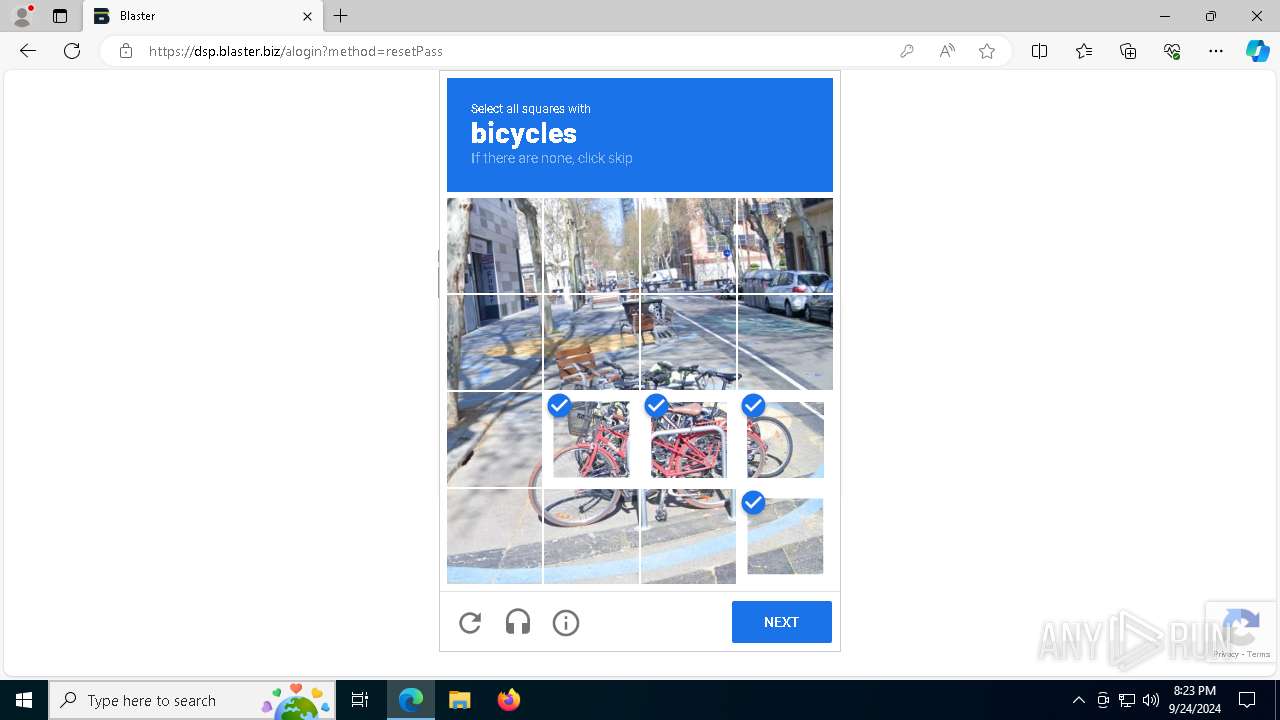Refresh the page with reload icon
Image resolution: width=1280 pixels, height=720 pixels.
point(72,51)
